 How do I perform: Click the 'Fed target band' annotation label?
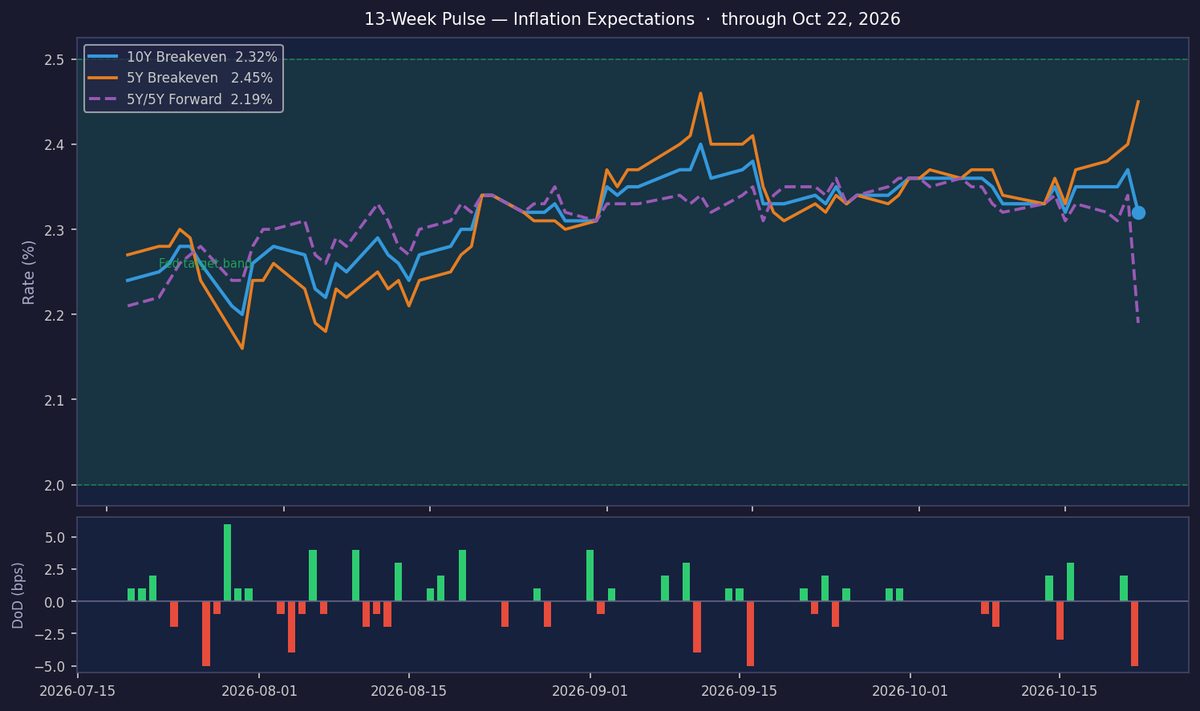click(x=206, y=264)
